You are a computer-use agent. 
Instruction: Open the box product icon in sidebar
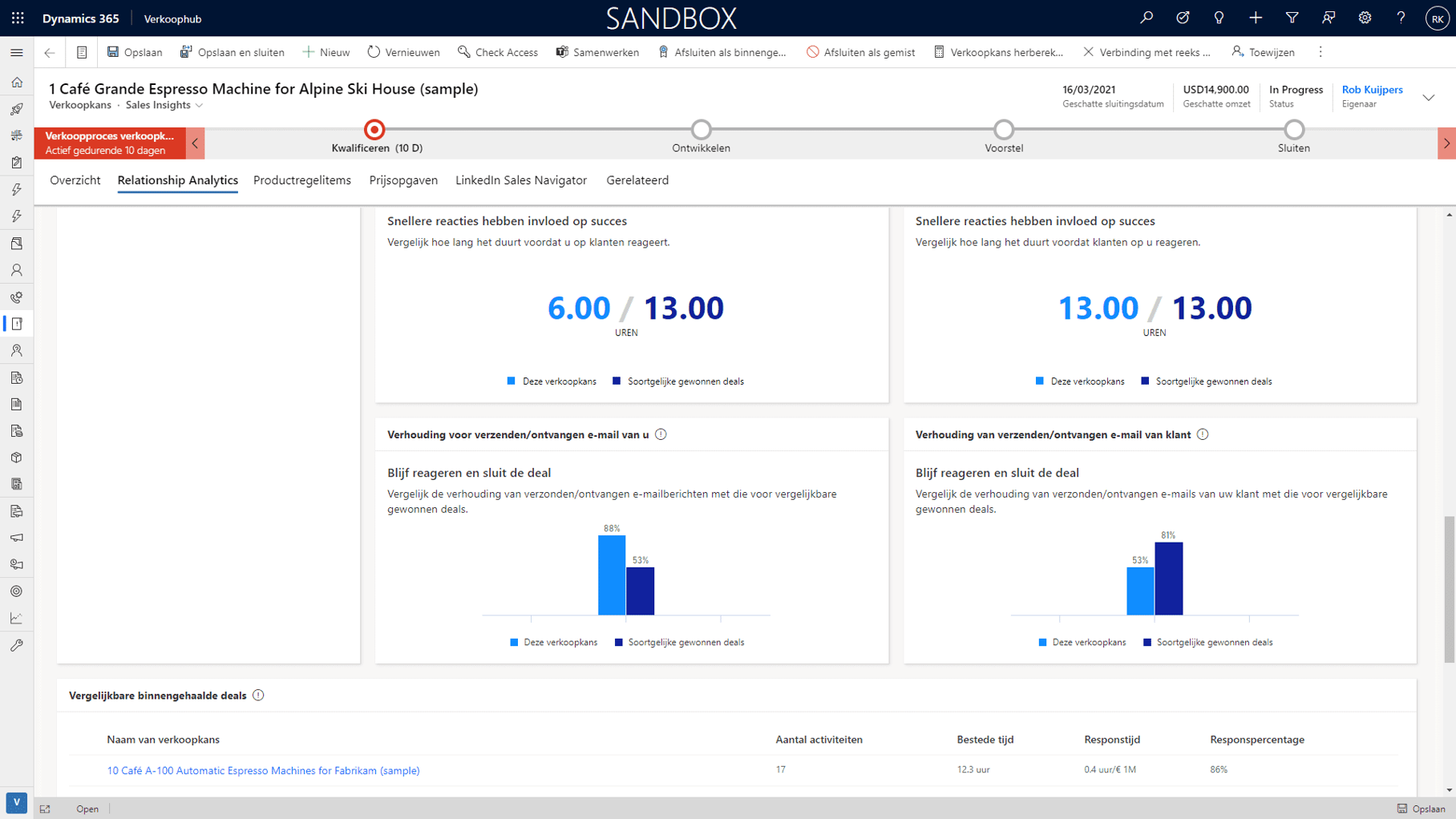(x=17, y=458)
